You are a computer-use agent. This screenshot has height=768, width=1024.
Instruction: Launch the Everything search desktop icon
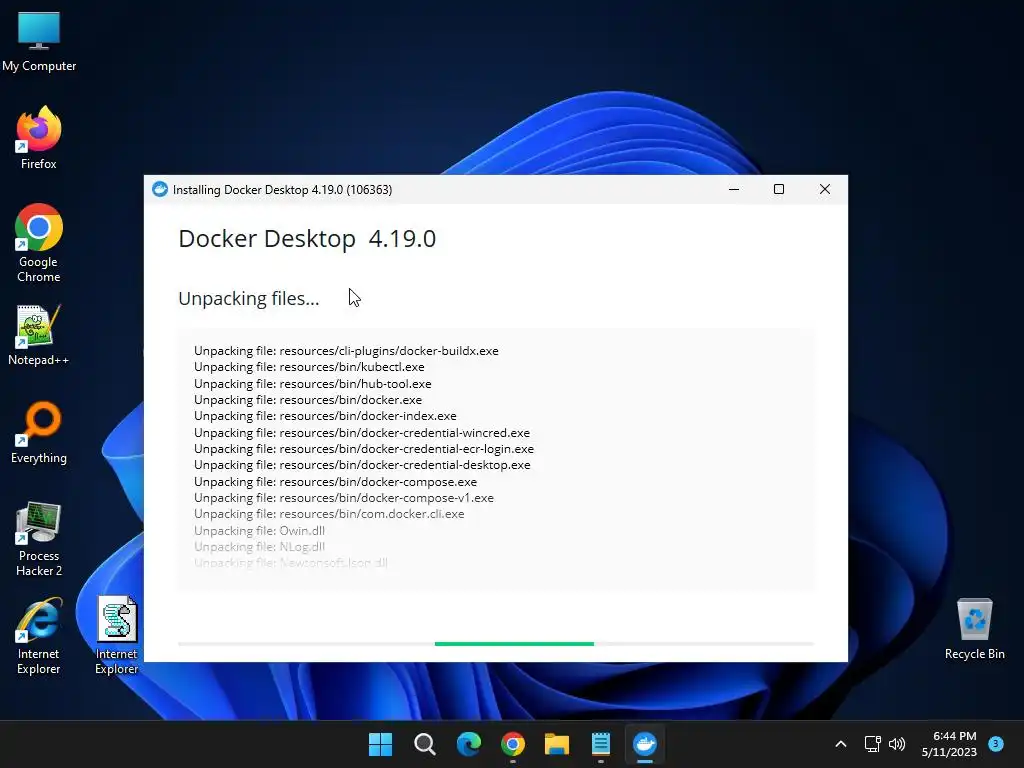(x=39, y=432)
